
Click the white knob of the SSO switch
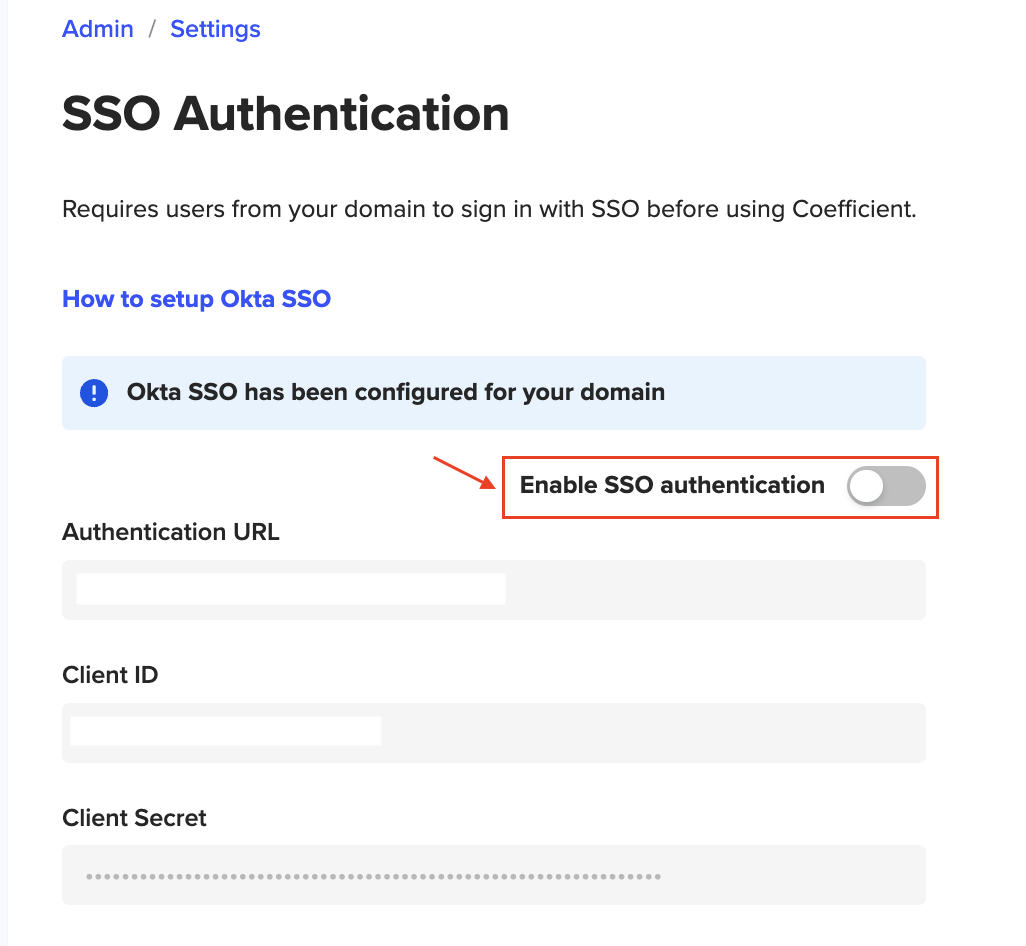point(866,486)
